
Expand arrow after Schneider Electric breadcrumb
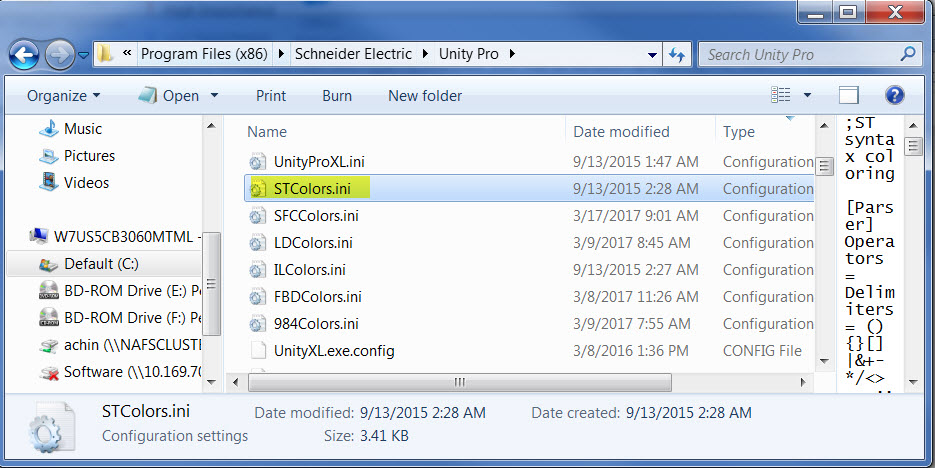tap(425, 54)
